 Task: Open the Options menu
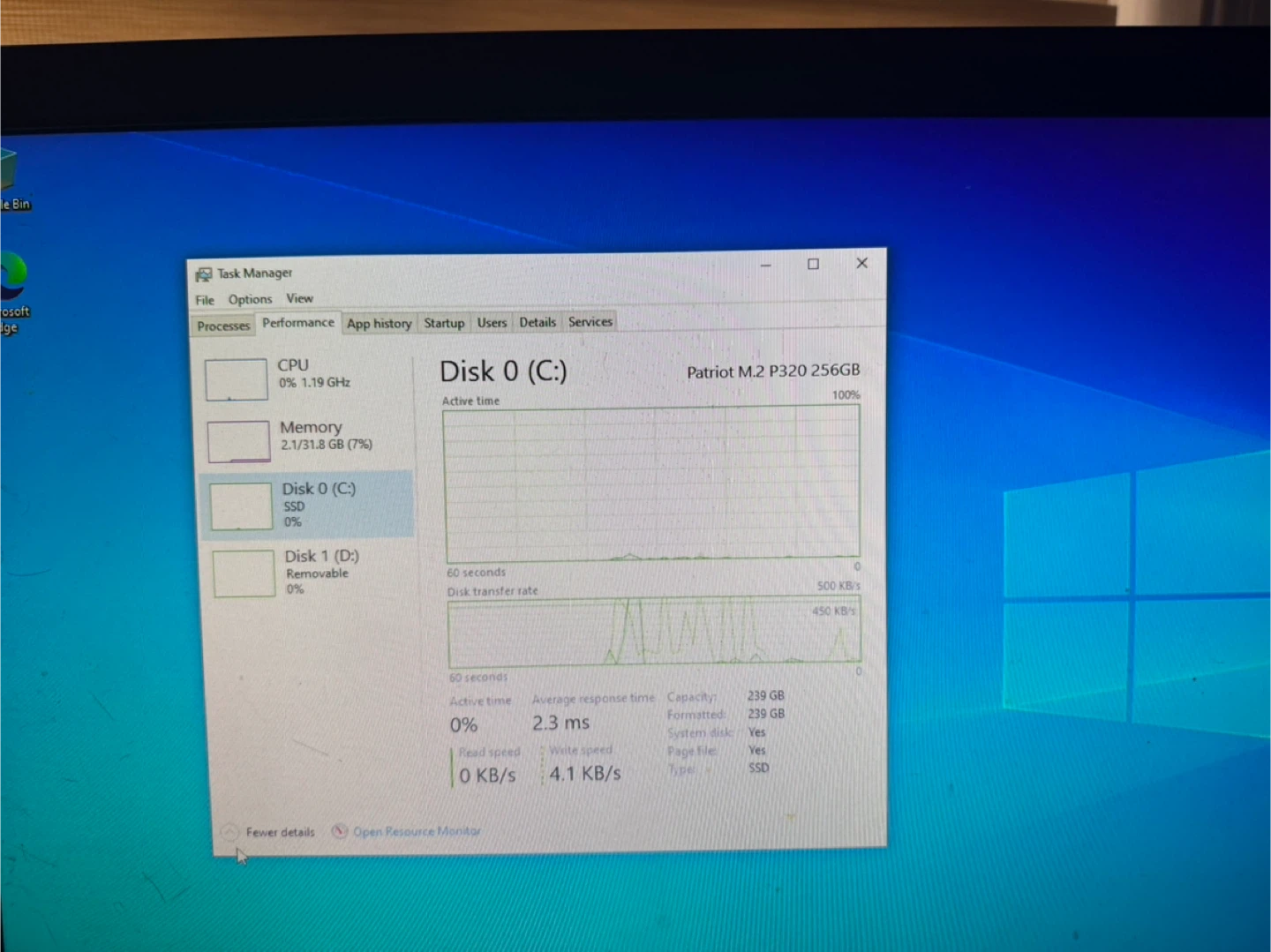click(250, 299)
